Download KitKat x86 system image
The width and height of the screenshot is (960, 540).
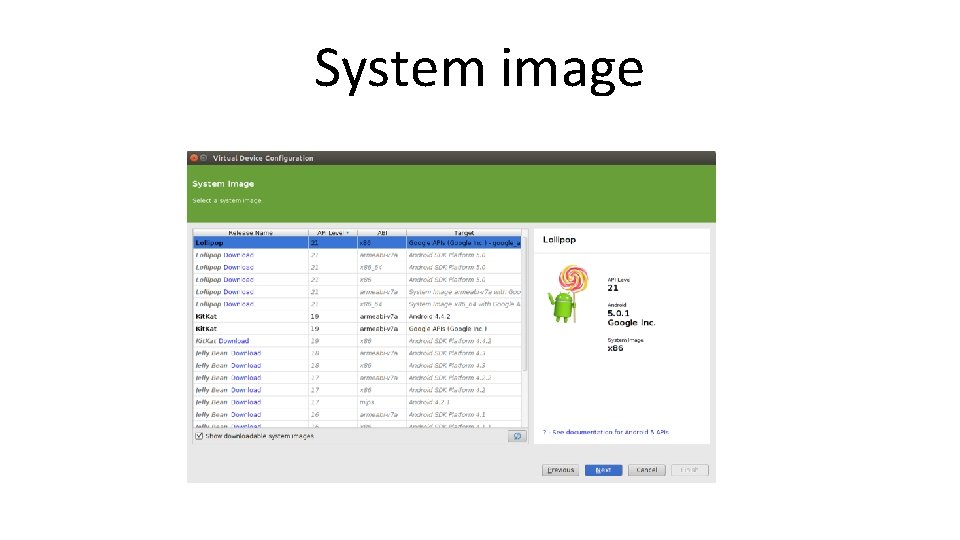coord(234,341)
